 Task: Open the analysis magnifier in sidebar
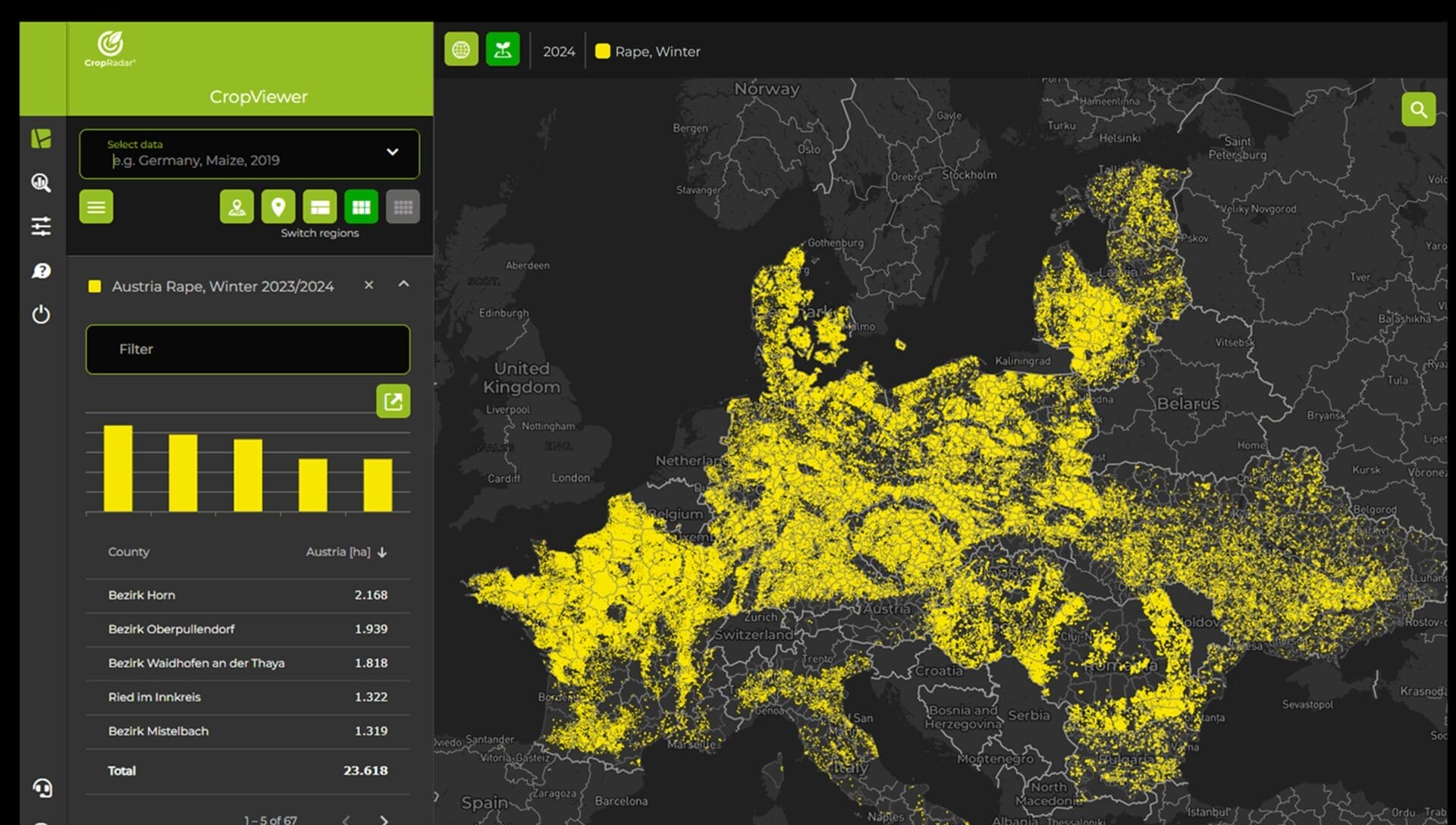point(41,183)
